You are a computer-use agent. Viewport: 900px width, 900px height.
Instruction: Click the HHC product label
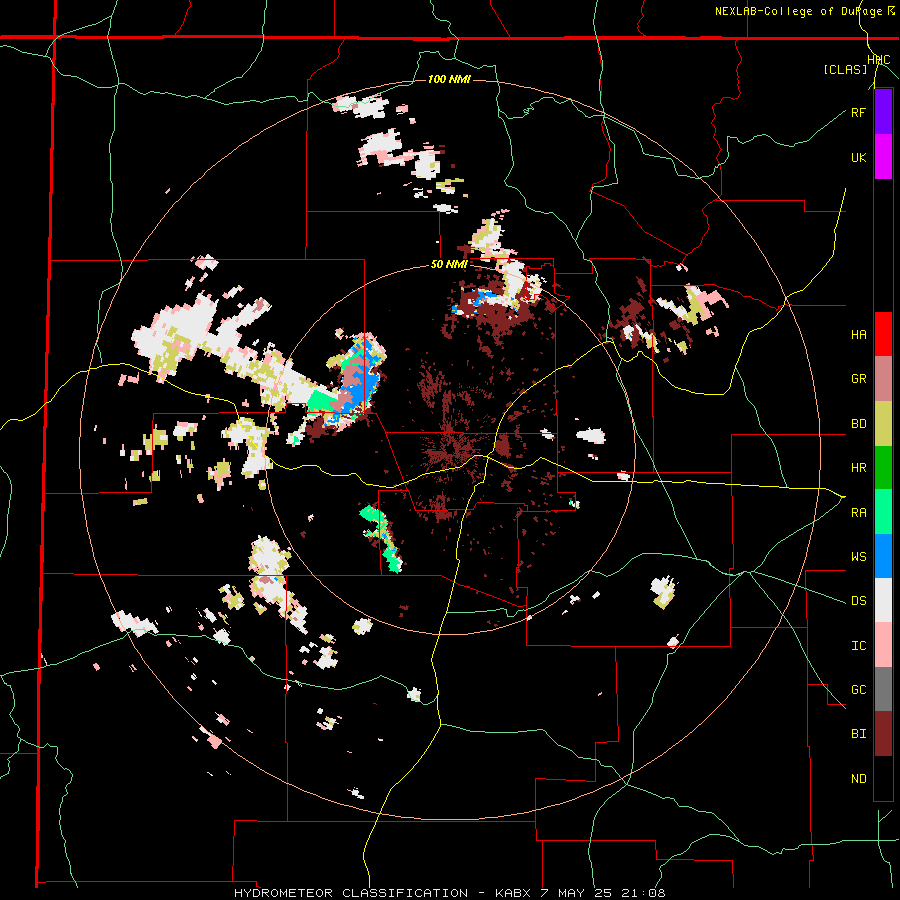point(879,60)
